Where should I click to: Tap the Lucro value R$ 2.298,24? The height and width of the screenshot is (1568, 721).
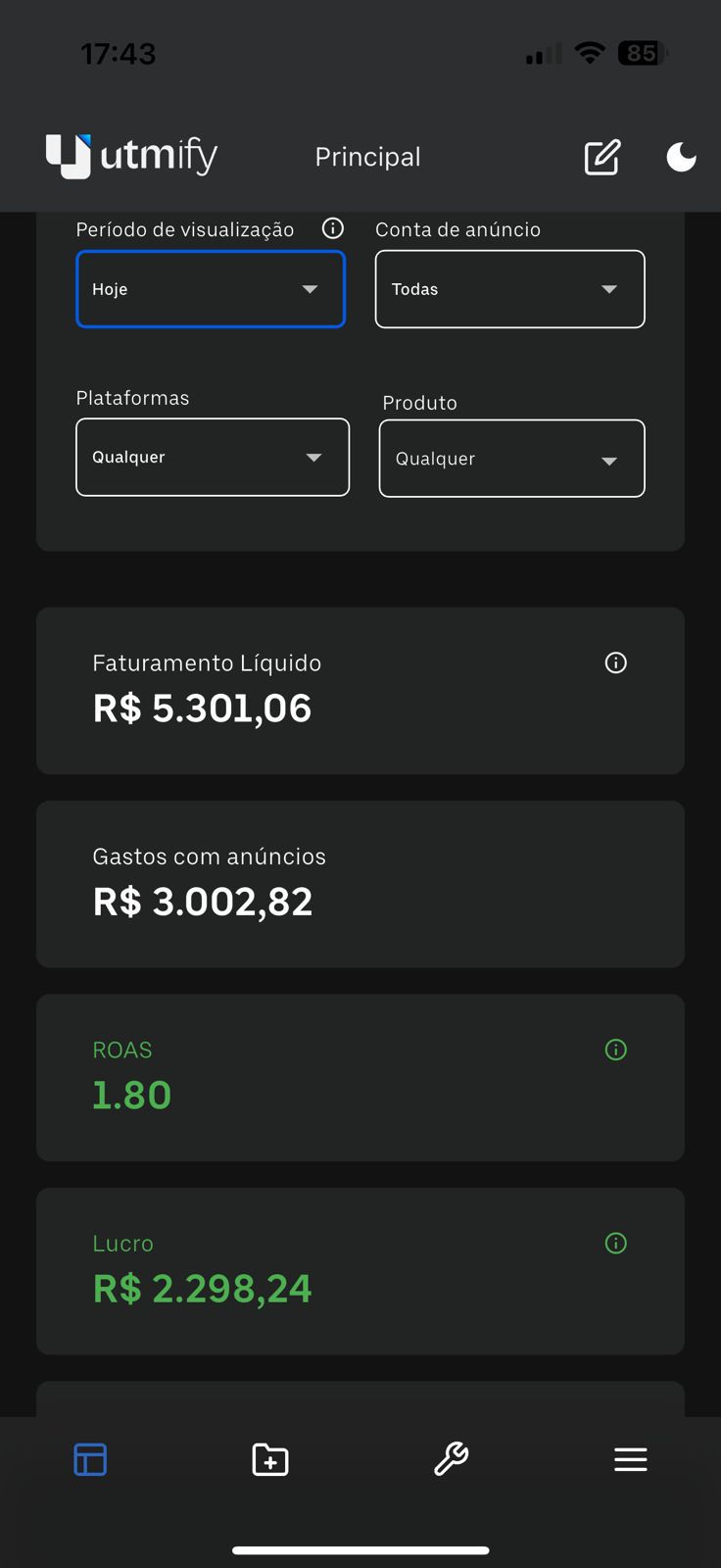(x=203, y=1289)
